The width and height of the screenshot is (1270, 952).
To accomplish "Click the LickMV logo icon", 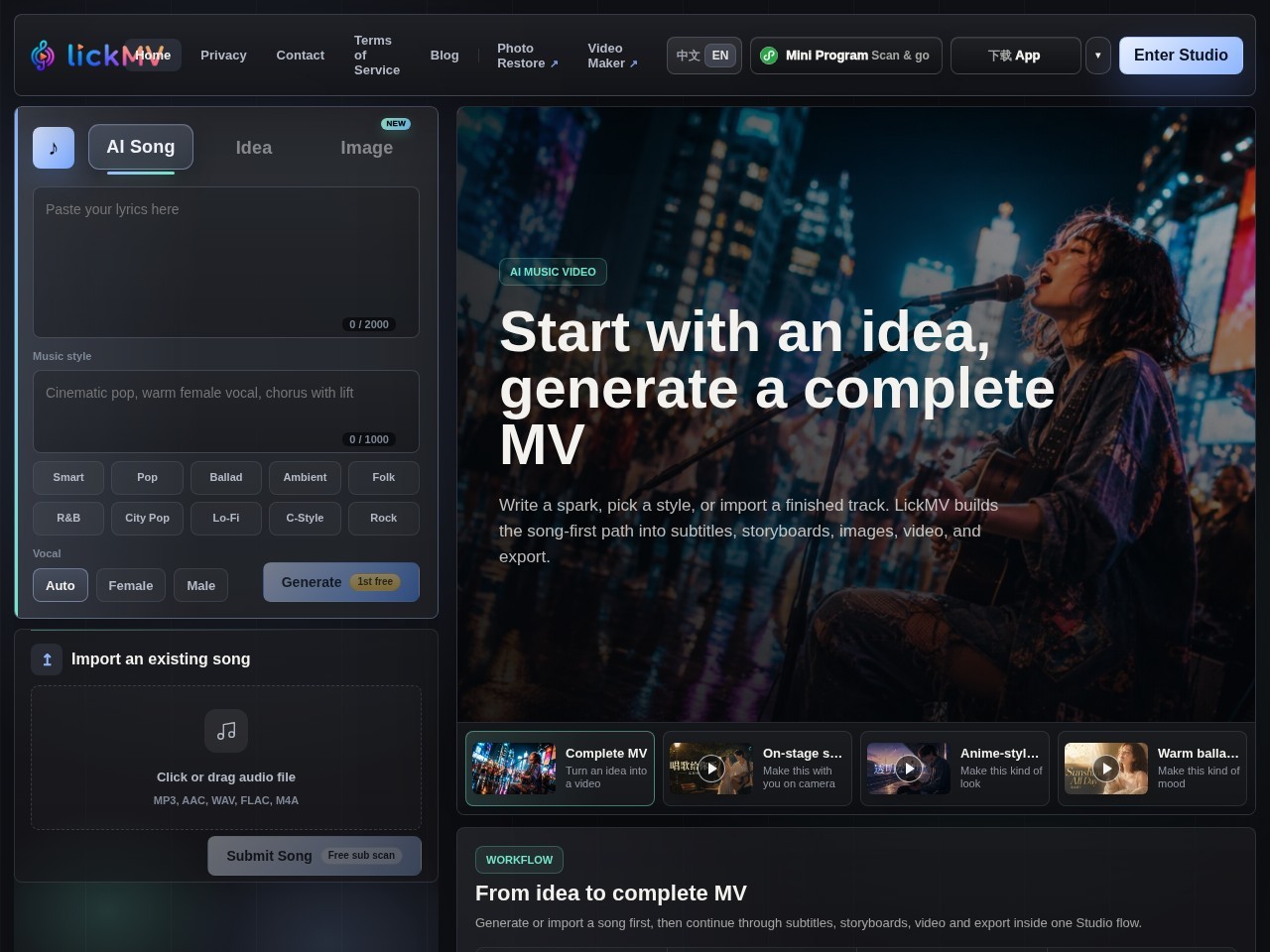I will [x=43, y=56].
